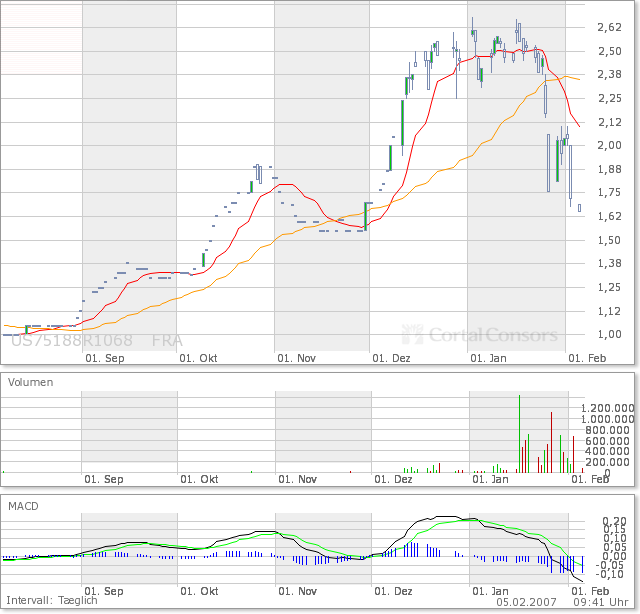The image size is (640, 614).
Task: Click the Volumen panel title
Action: [x=31, y=382]
